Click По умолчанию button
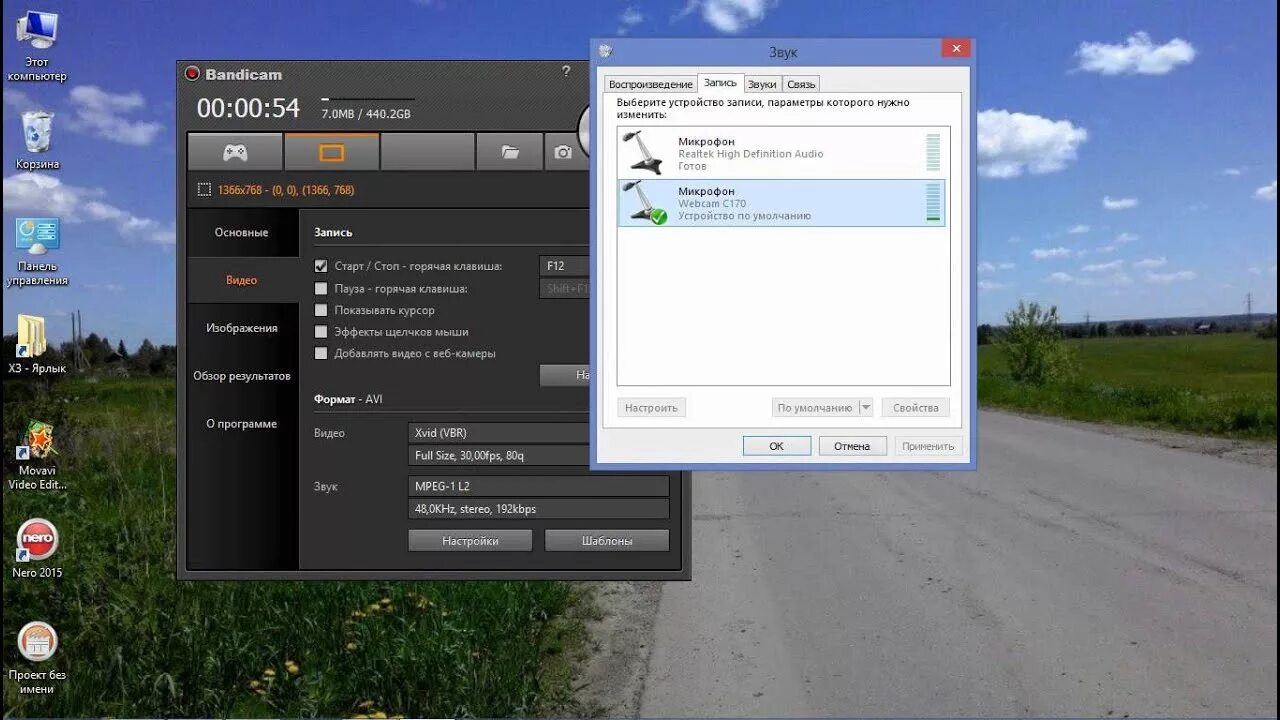Screen dimensions: 1280x720 coord(815,408)
